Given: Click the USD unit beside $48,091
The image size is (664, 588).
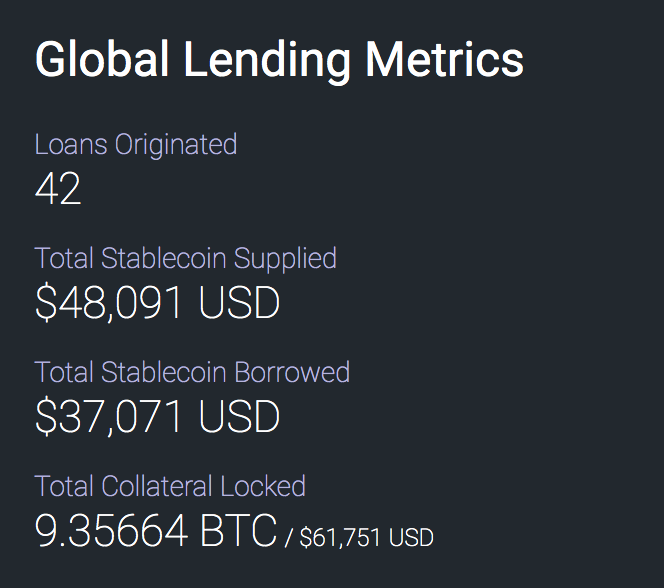Looking at the screenshot, I should [239, 303].
